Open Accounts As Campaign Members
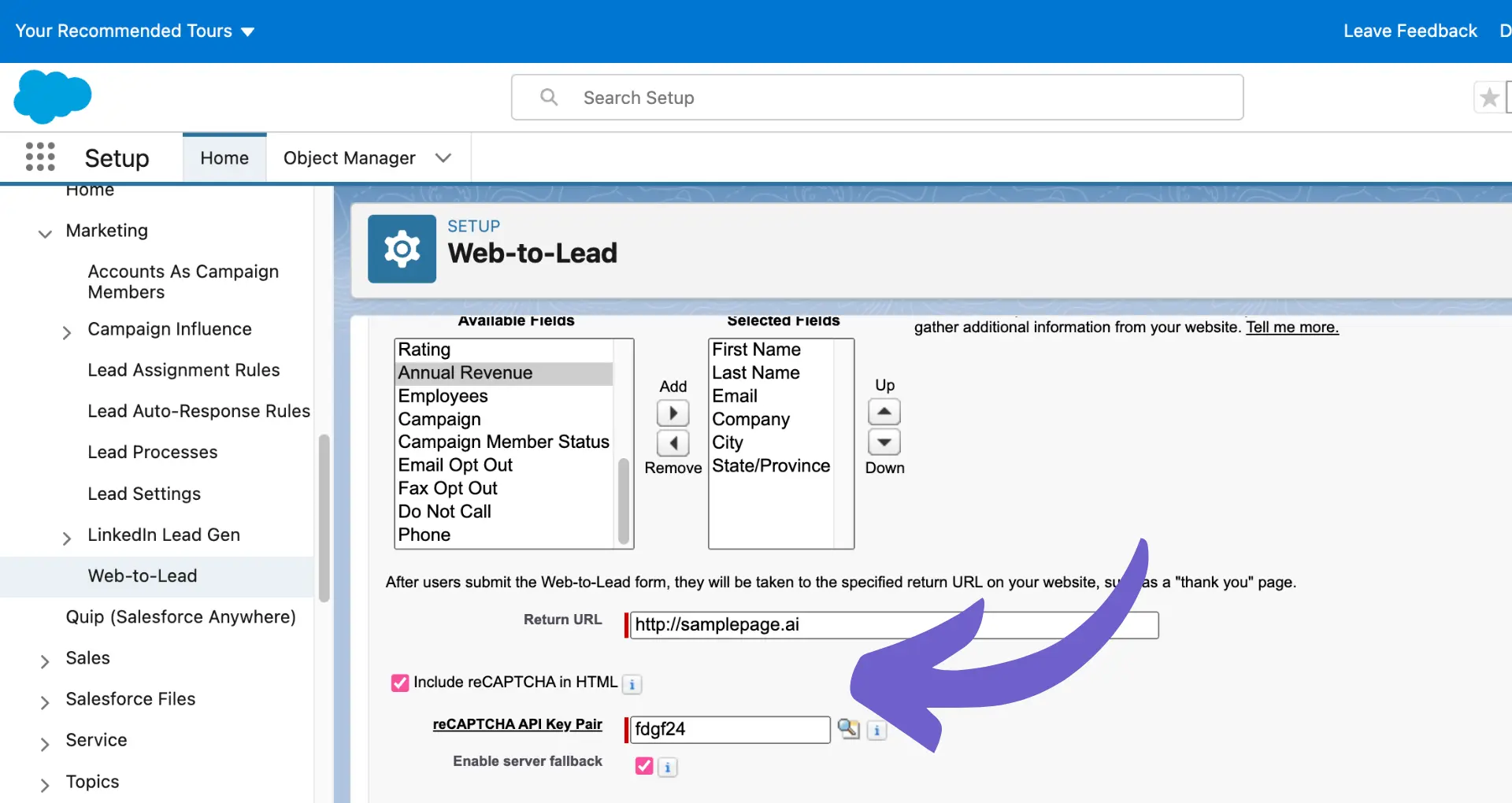Viewport: 1512px width, 803px height. point(183,281)
